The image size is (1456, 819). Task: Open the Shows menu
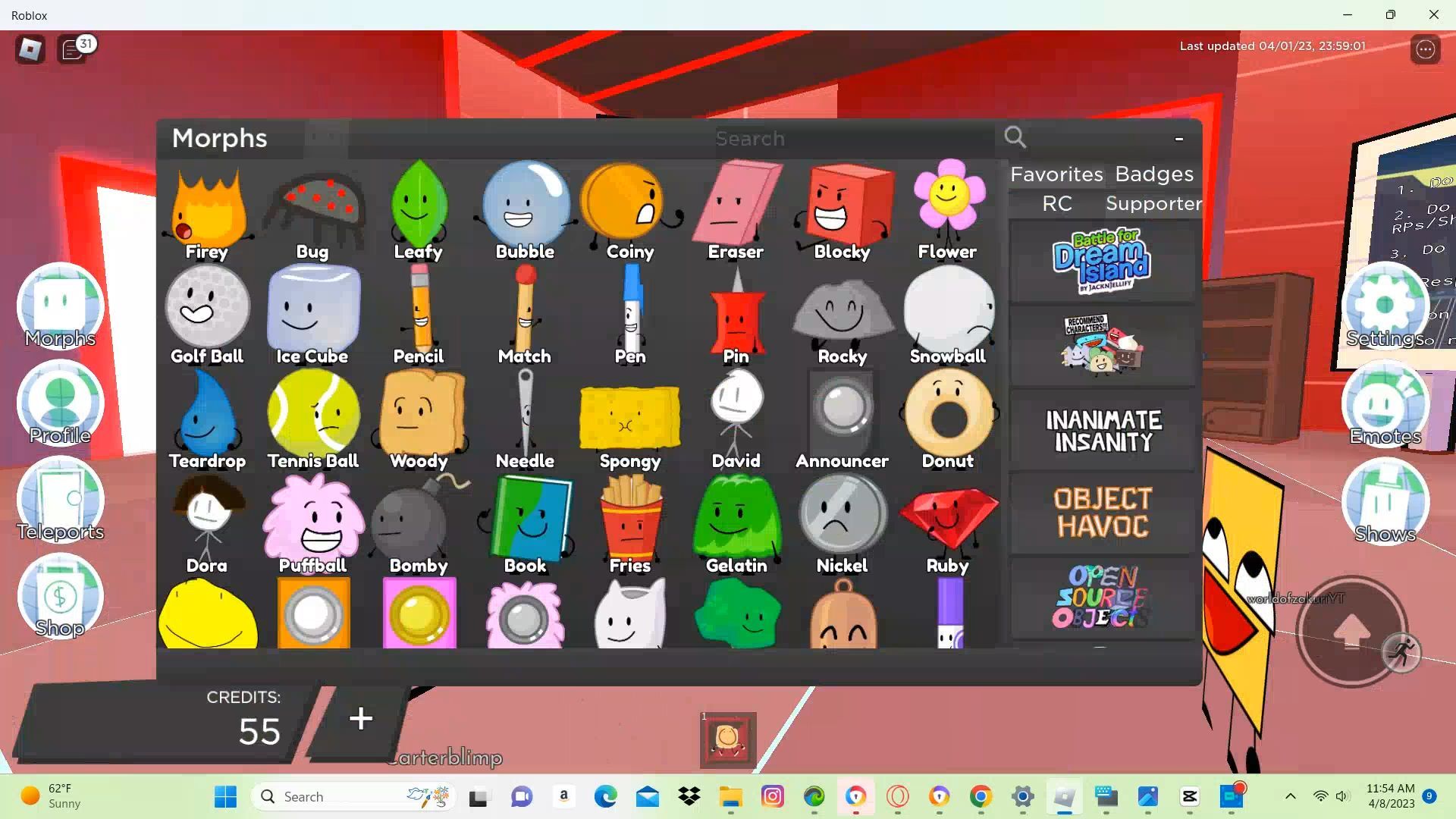(x=1385, y=501)
